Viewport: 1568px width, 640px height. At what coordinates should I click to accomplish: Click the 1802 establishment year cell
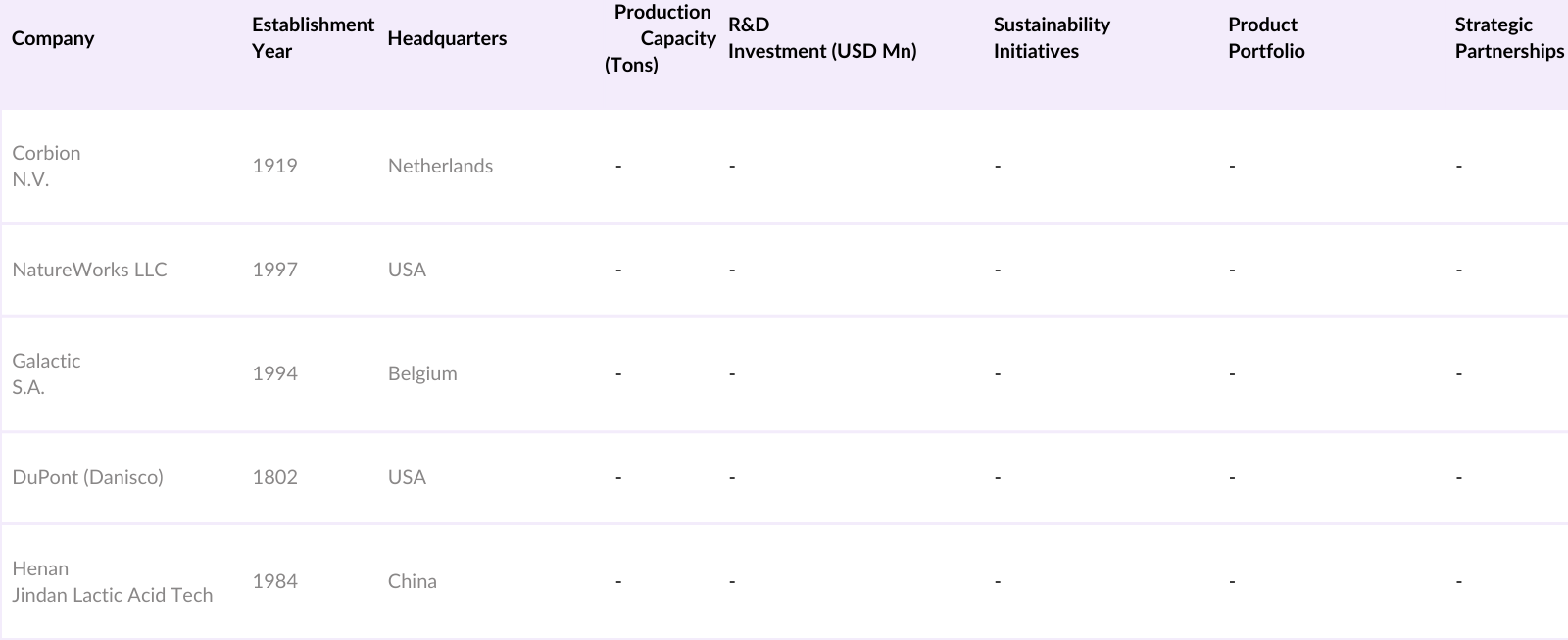click(274, 477)
